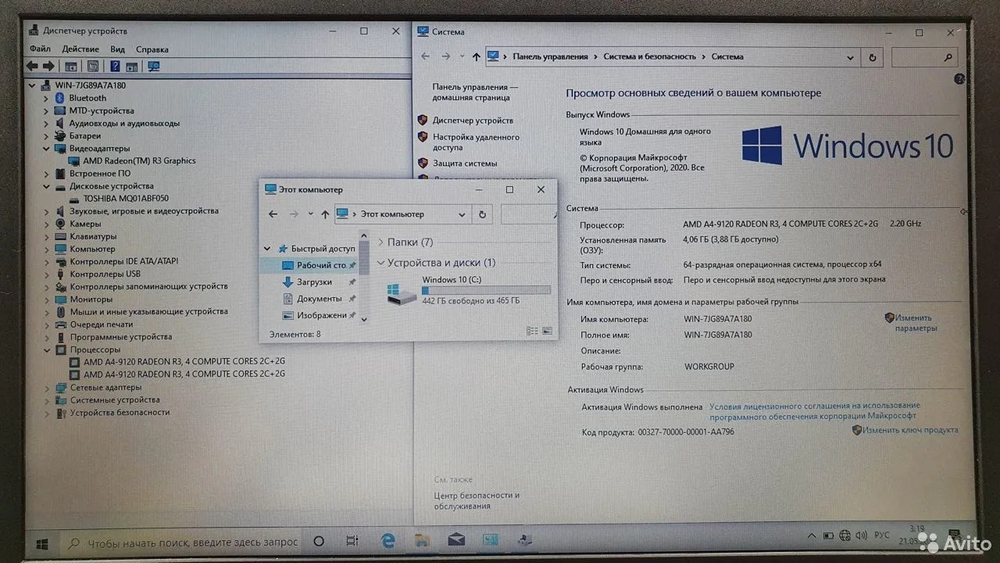Open the Вид menu in Device Manager
Image resolution: width=1000 pixels, height=563 pixels.
117,48
